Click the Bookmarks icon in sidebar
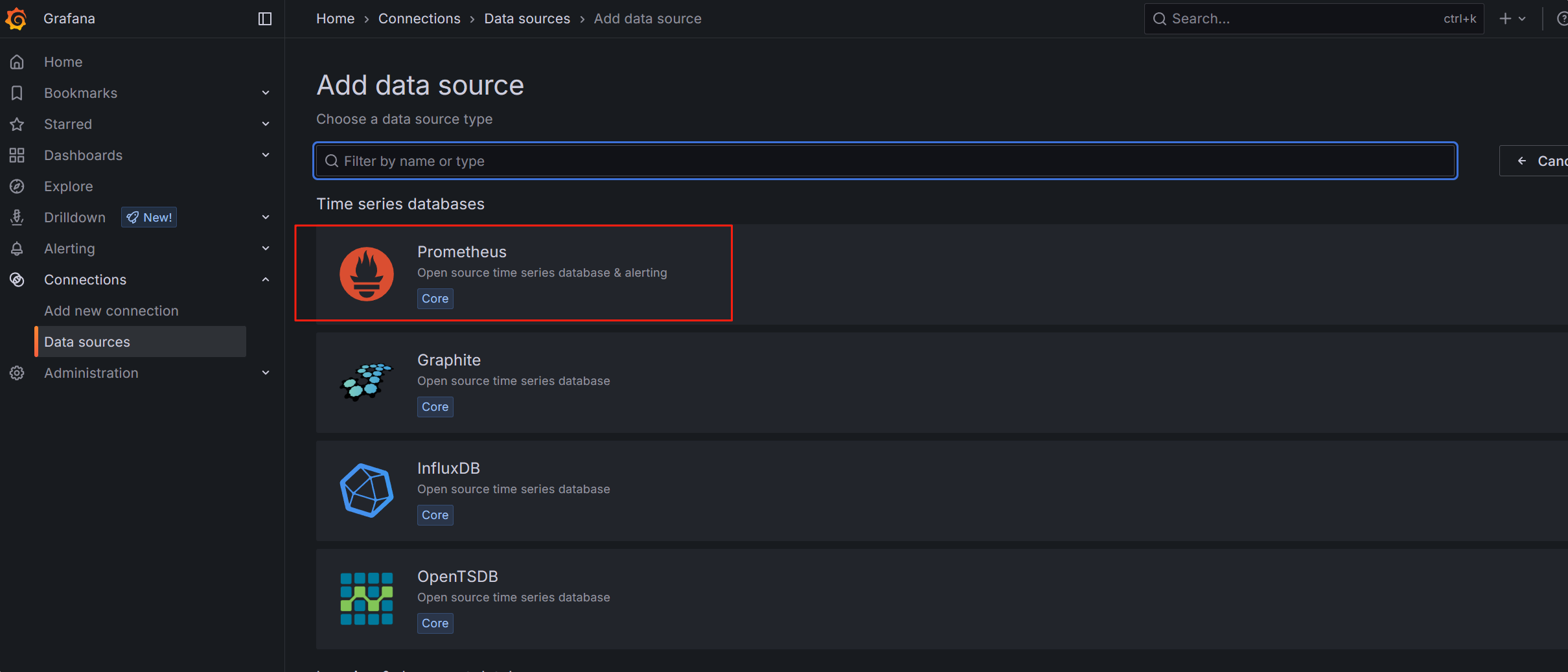Viewport: 1568px width, 672px height. tap(17, 93)
